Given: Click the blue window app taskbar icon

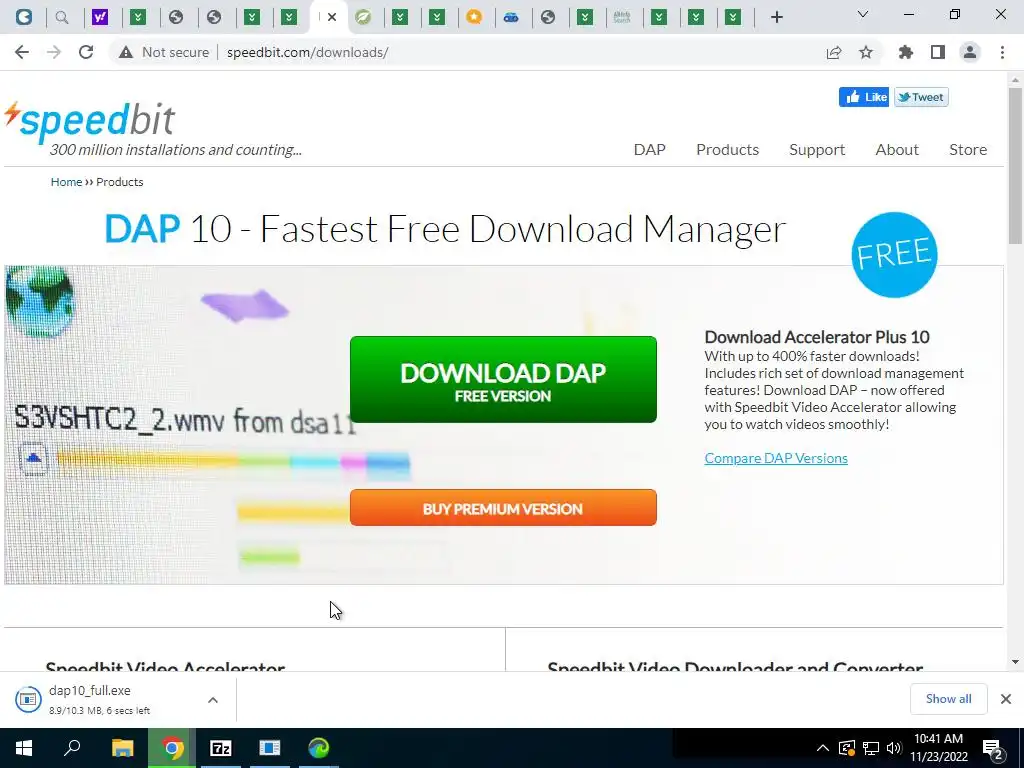Looking at the screenshot, I should tap(269, 748).
